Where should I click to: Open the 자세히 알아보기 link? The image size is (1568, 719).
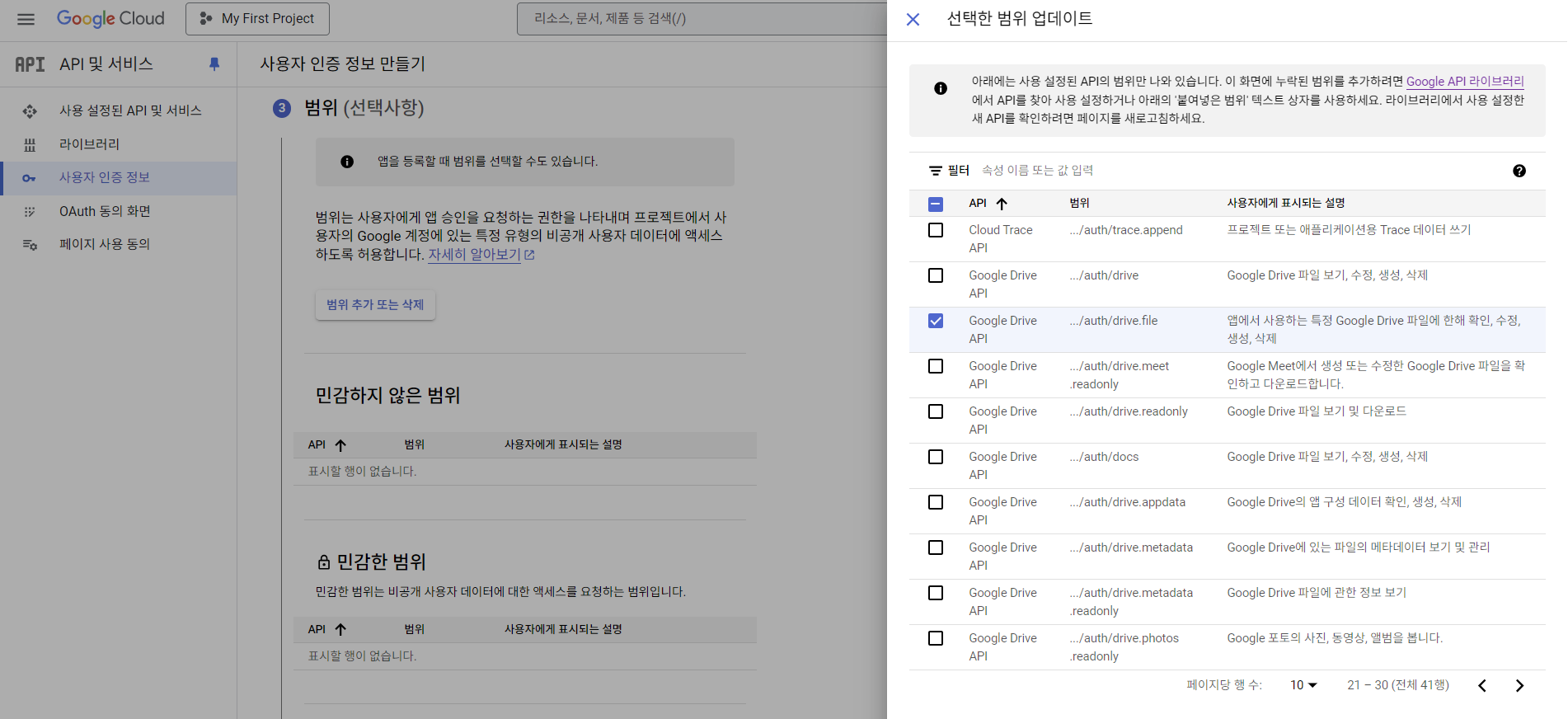click(x=474, y=255)
